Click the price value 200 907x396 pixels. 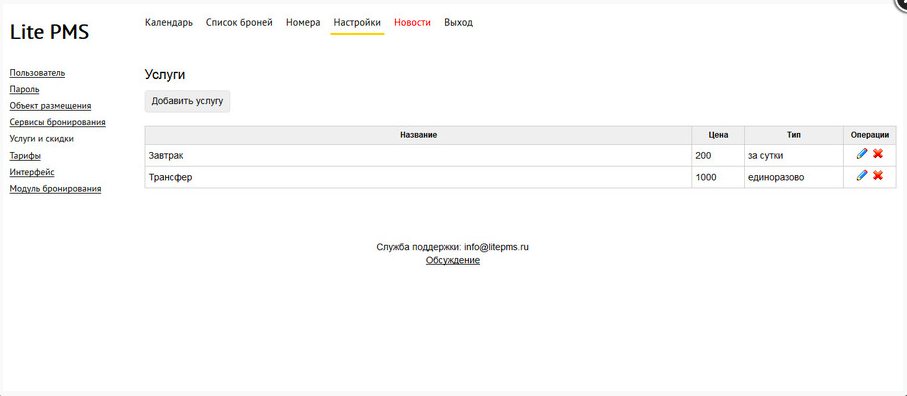(703, 156)
